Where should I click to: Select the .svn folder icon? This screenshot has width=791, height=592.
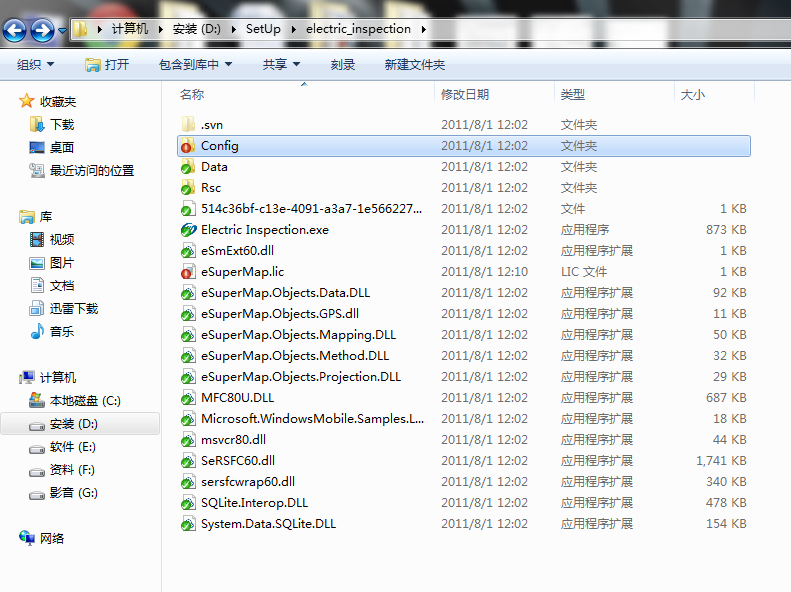[x=188, y=124]
